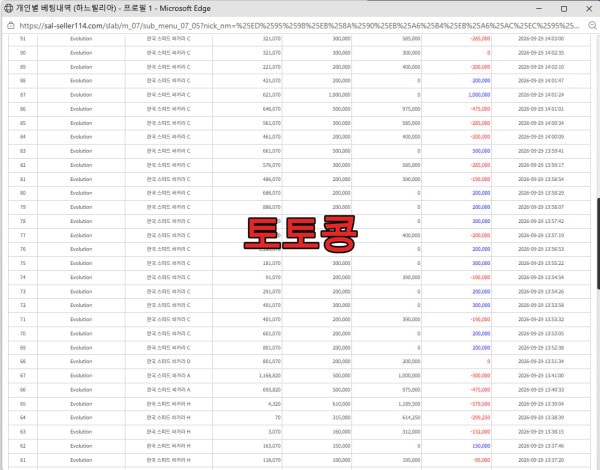Click the blue 150,000 value in row 62
This screenshot has height=470, width=600.
(x=481, y=446)
